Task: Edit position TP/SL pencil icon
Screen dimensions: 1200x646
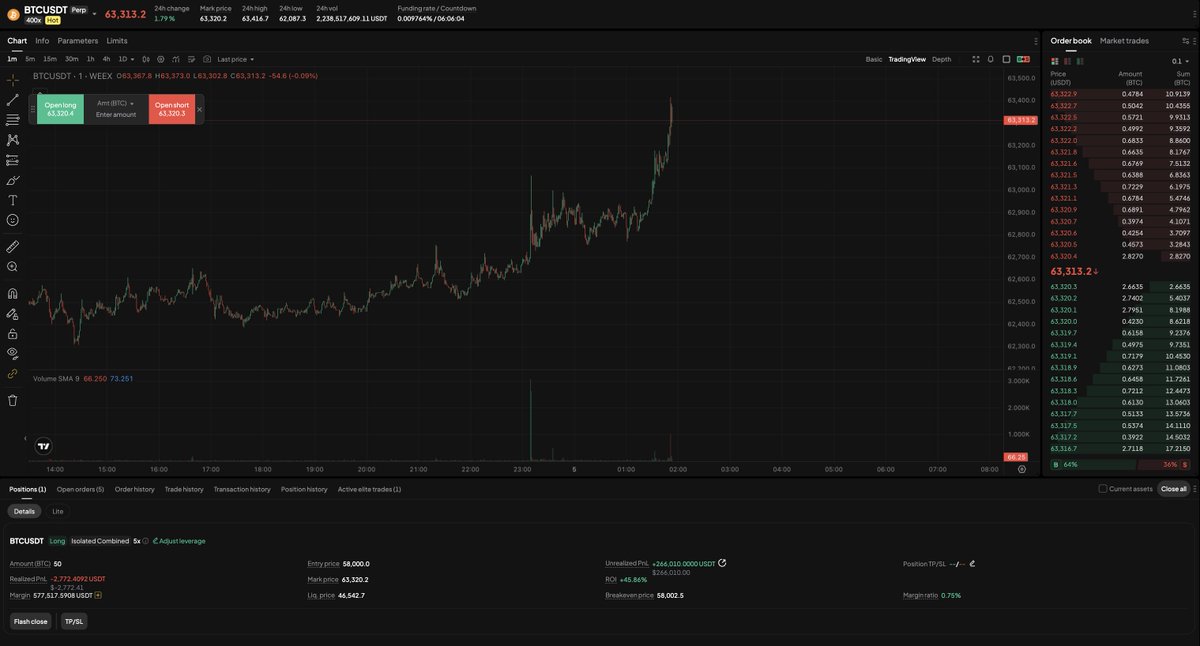Action: 972,563
